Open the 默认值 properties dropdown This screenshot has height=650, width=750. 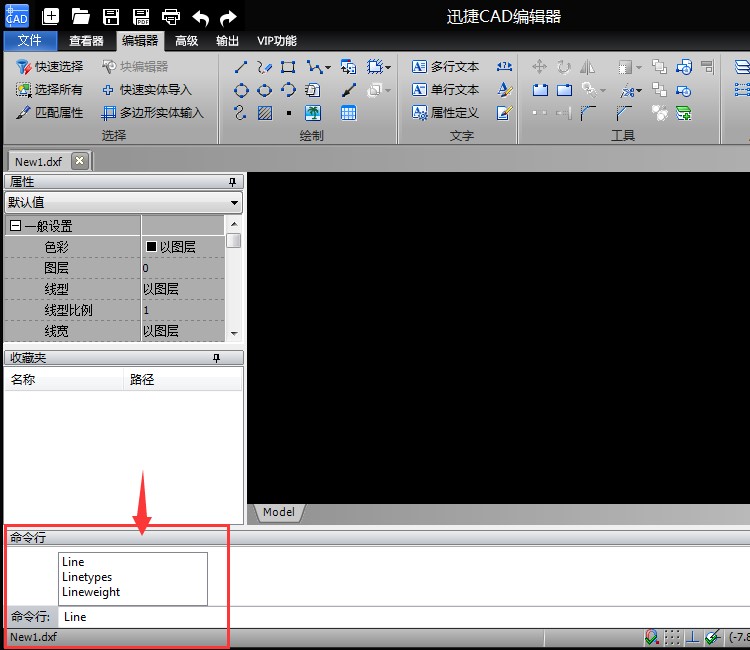[x=123, y=202]
